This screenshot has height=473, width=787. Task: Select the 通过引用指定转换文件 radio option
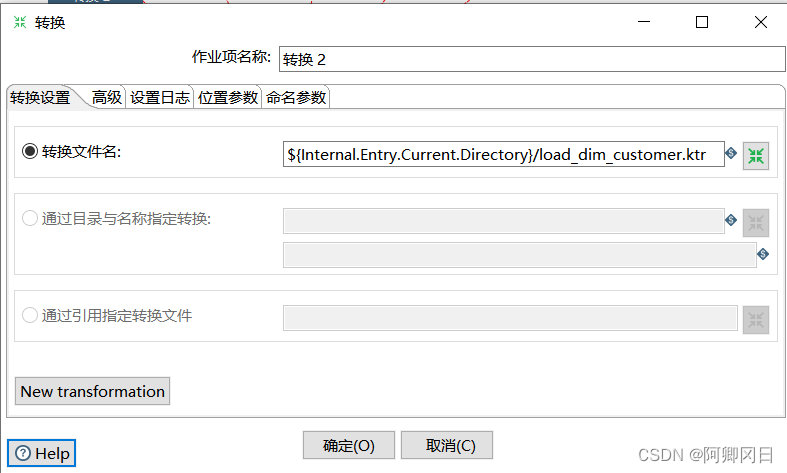(x=30, y=316)
